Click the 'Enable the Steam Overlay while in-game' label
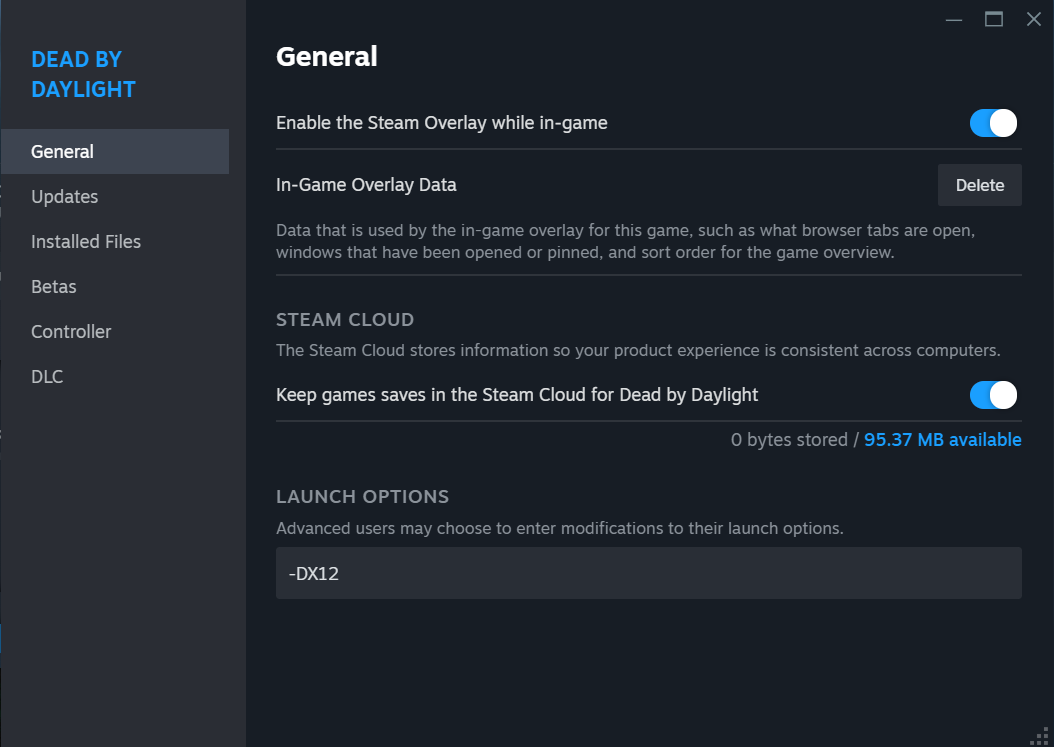The height and width of the screenshot is (747, 1054). click(442, 123)
